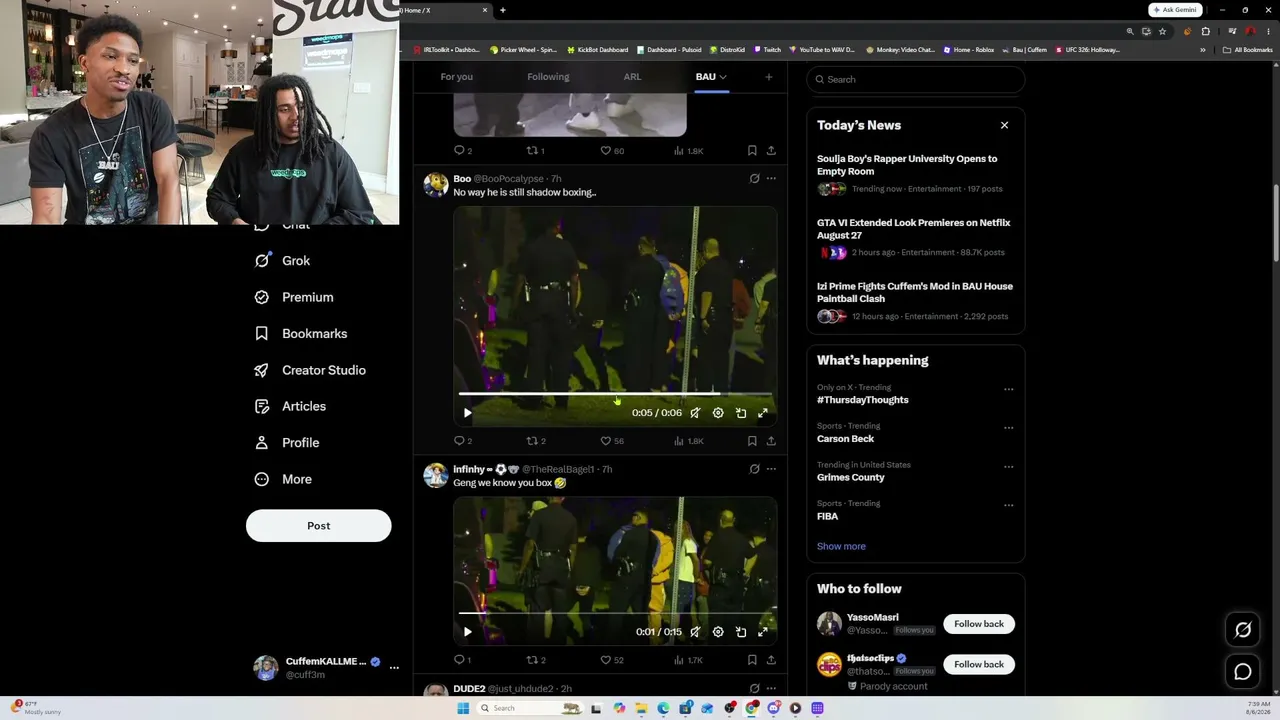The width and height of the screenshot is (1280, 720).
Task: Open the More menu in sidebar
Action: pos(283,479)
